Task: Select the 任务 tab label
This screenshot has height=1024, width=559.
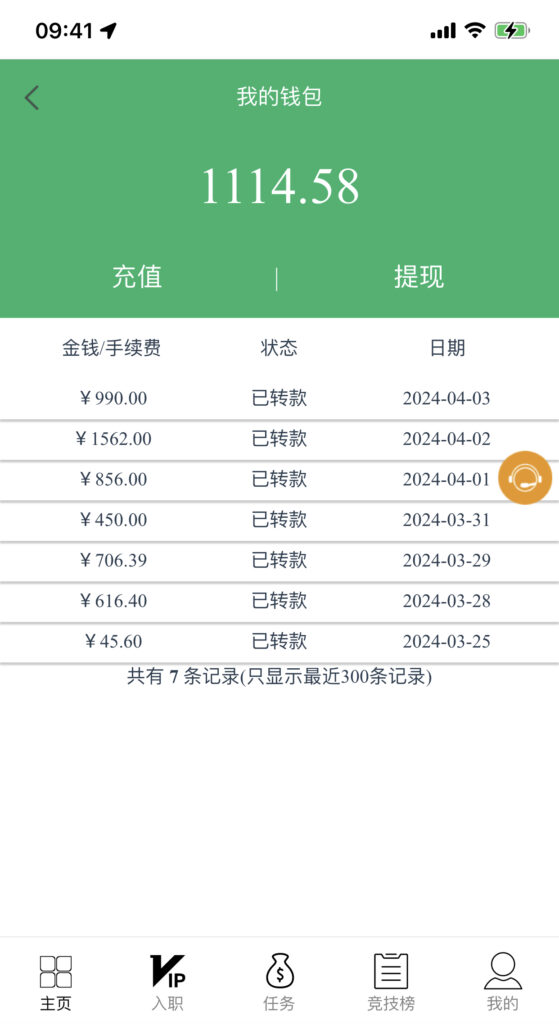Action: (280, 1003)
